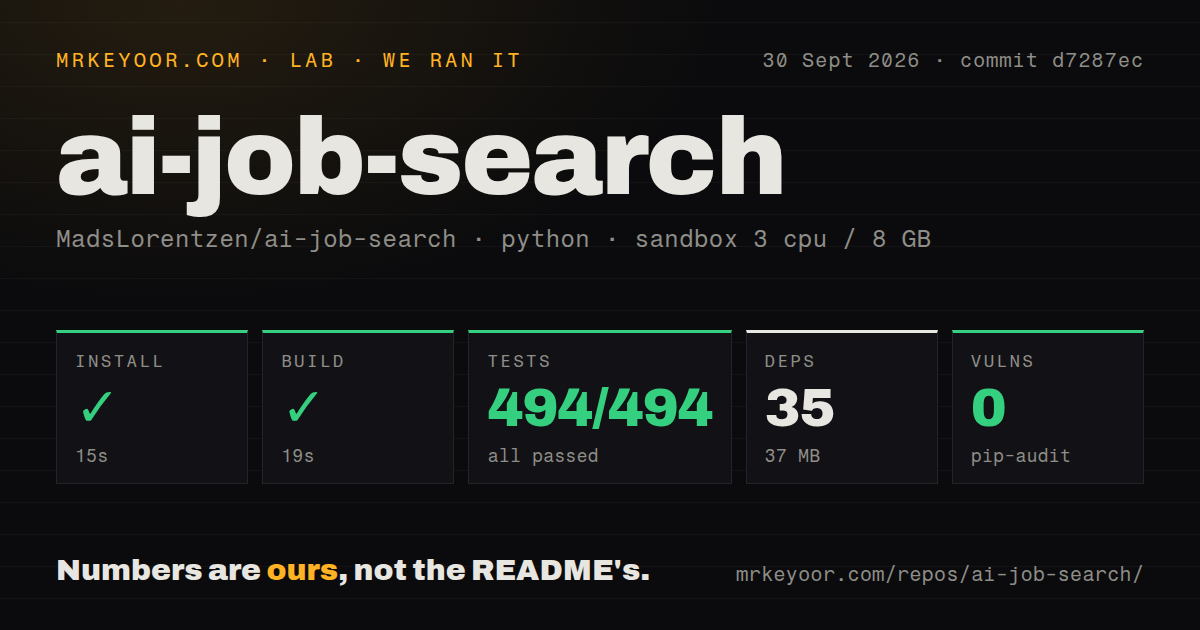
Task: Click the 'sandbox 3 cpu / 8 GB' text
Action: pos(783,240)
